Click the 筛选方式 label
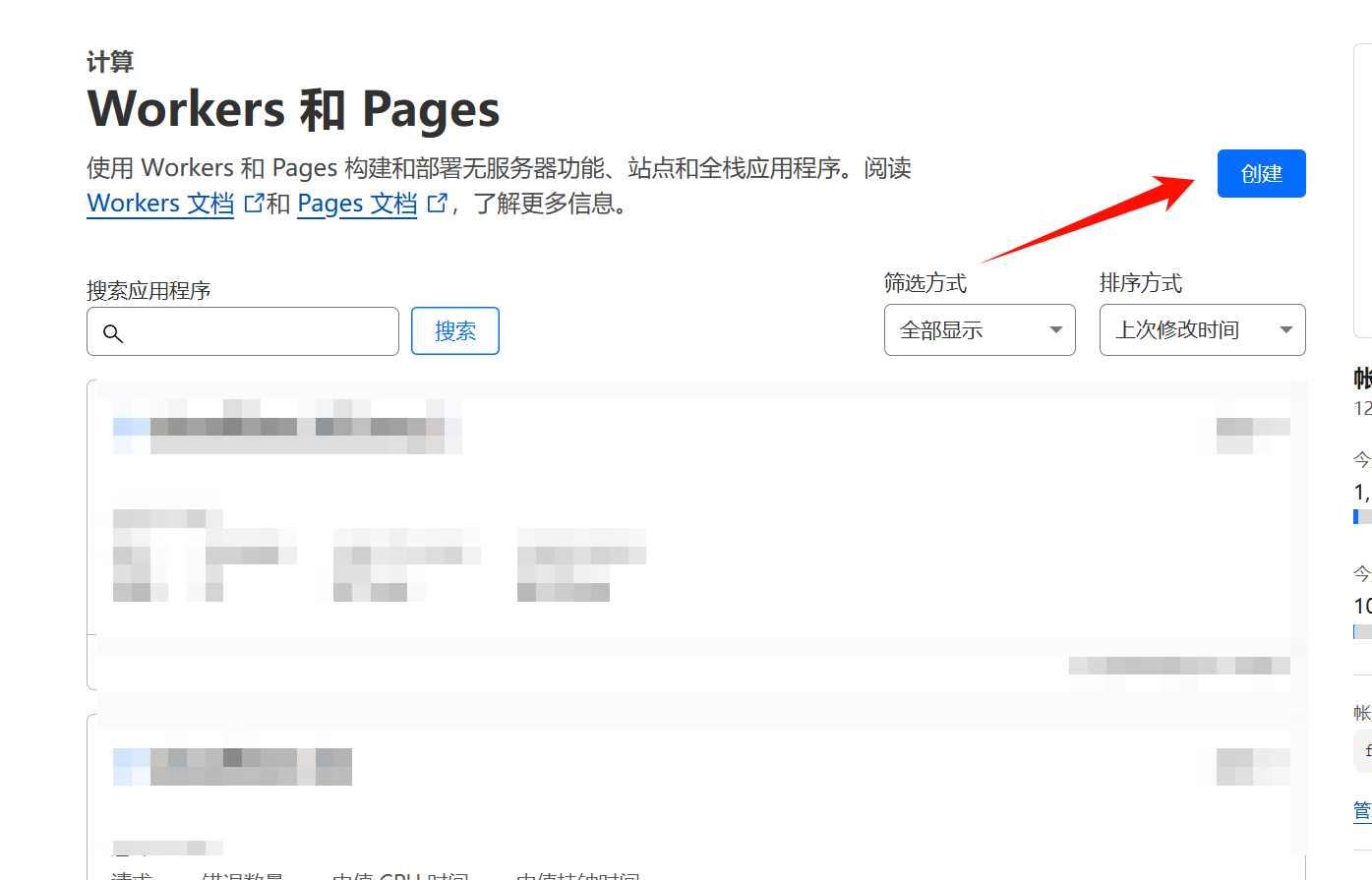1372x880 pixels. click(x=925, y=283)
